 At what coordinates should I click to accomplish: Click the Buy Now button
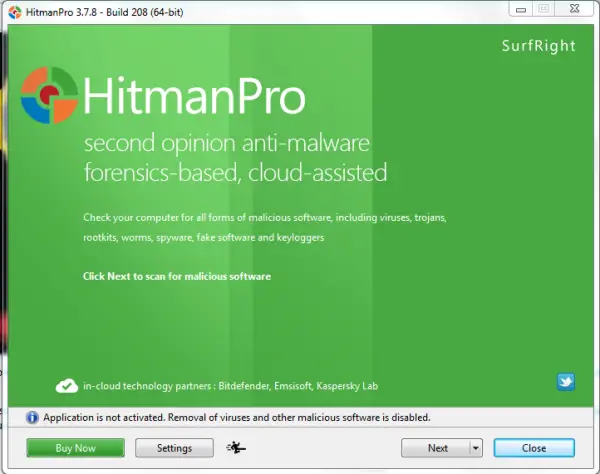[75, 448]
